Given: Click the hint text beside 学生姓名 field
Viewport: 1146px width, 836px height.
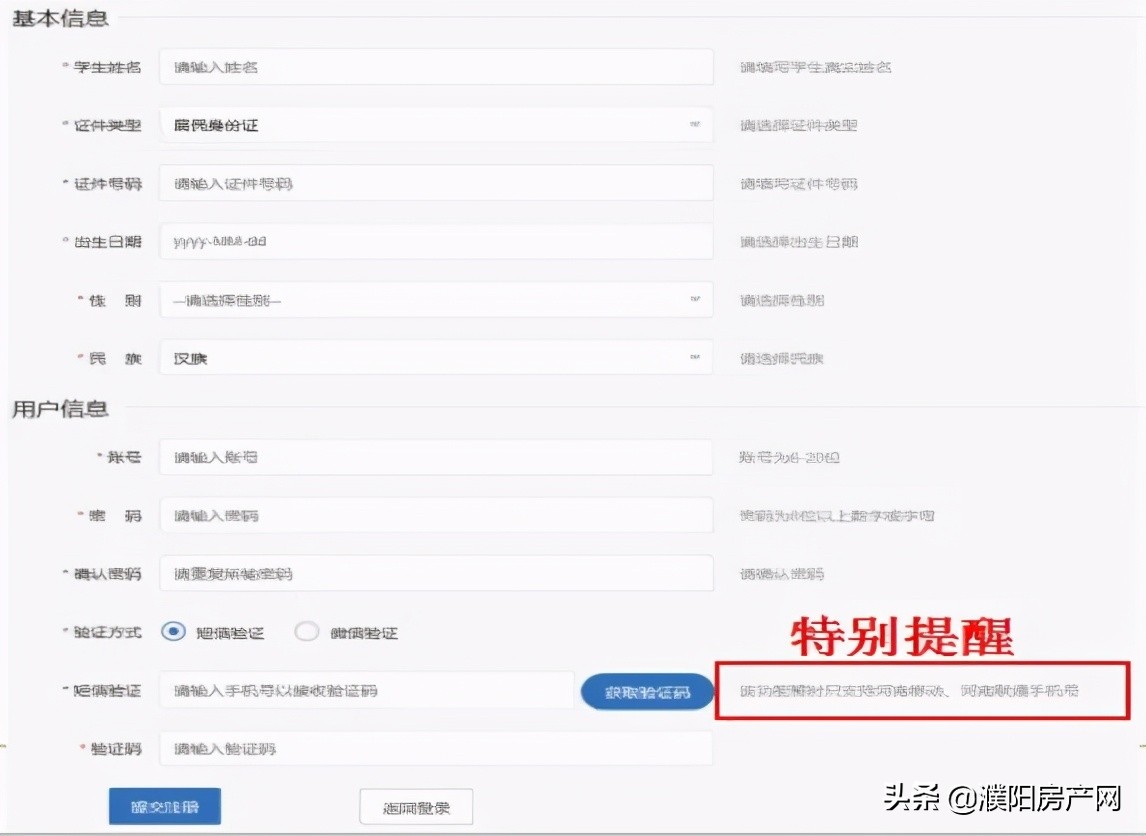Looking at the screenshot, I should tap(816, 67).
